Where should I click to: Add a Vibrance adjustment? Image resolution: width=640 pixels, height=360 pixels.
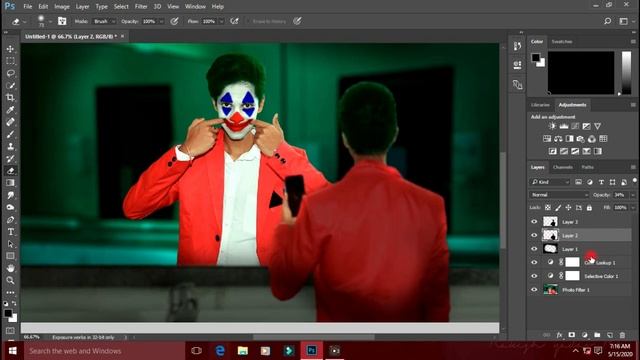(x=598, y=126)
